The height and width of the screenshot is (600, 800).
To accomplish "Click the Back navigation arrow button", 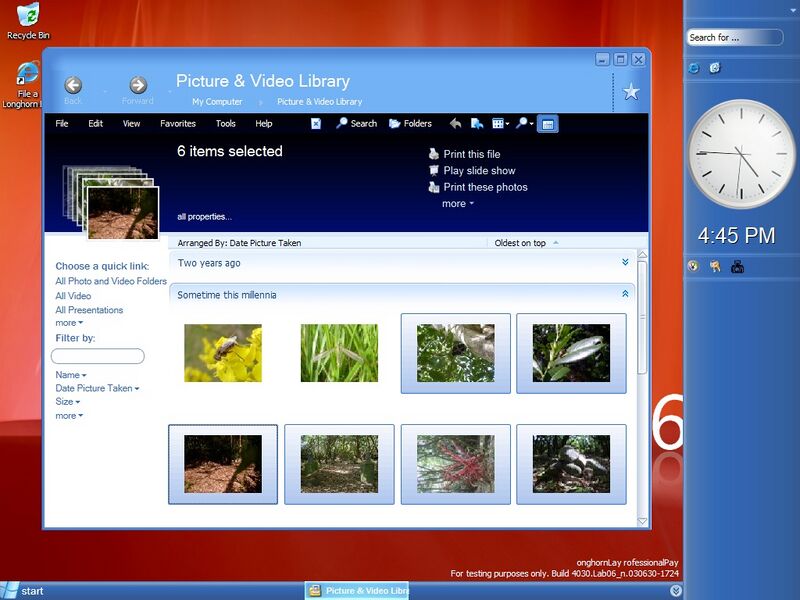I will [73, 86].
